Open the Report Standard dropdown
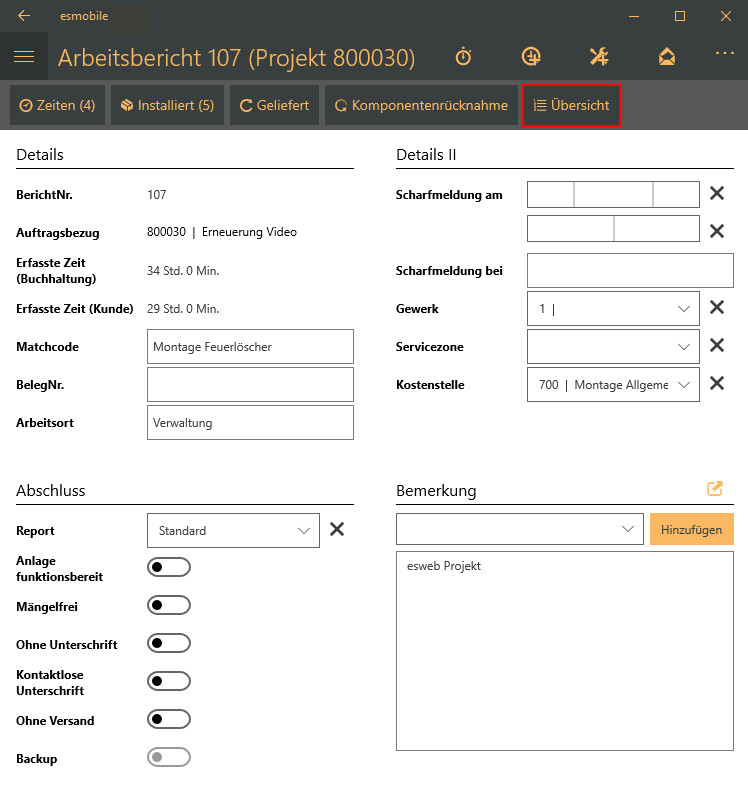Image resolution: width=748 pixels, height=804 pixels. [233, 531]
